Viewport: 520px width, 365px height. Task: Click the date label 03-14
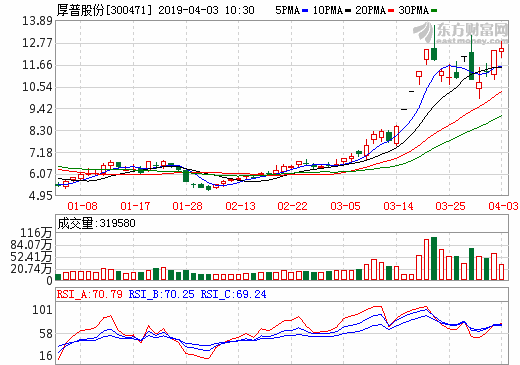tap(398, 206)
